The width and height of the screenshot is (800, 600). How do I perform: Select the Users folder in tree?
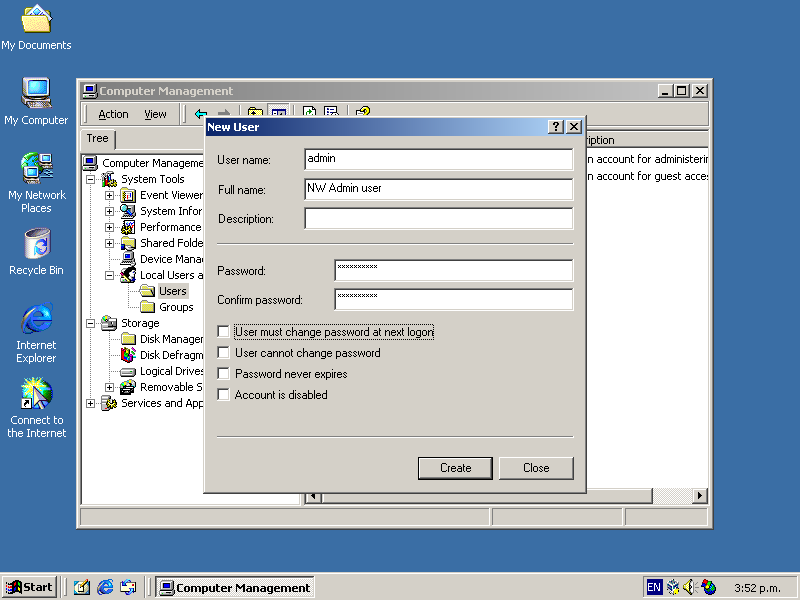pos(172,291)
